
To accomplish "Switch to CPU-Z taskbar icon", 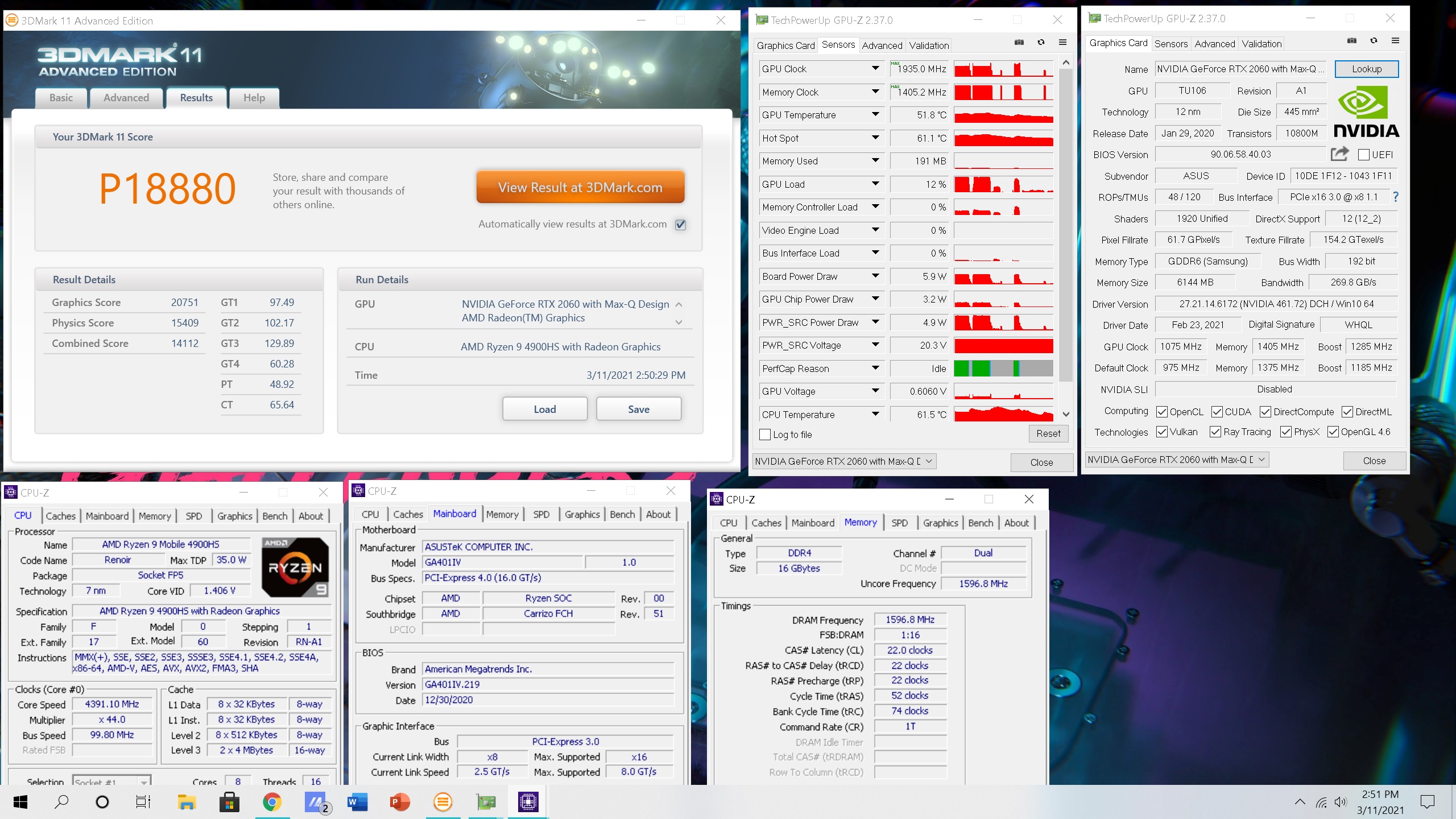I will 528,802.
